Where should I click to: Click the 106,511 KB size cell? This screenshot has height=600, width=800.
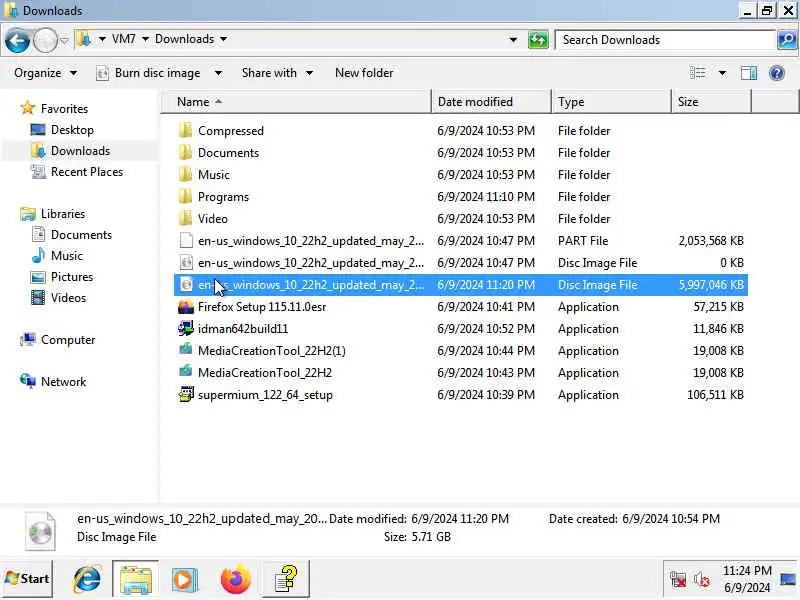click(715, 395)
